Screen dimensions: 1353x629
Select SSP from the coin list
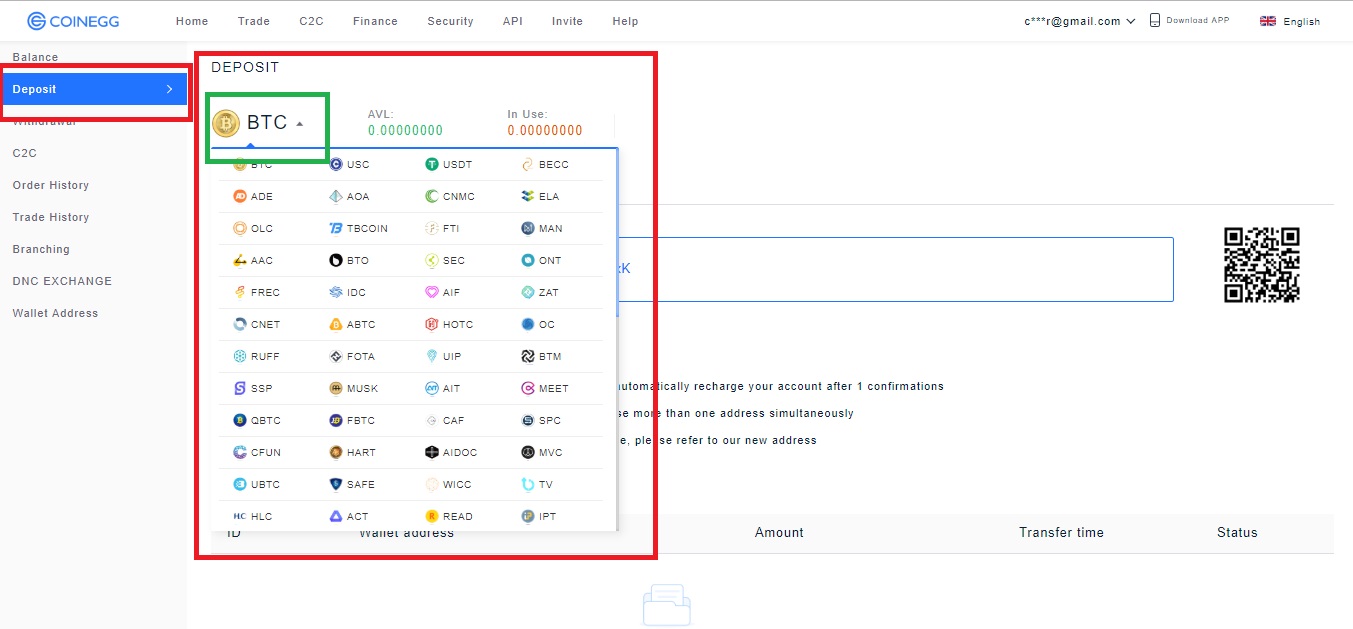(x=252, y=388)
